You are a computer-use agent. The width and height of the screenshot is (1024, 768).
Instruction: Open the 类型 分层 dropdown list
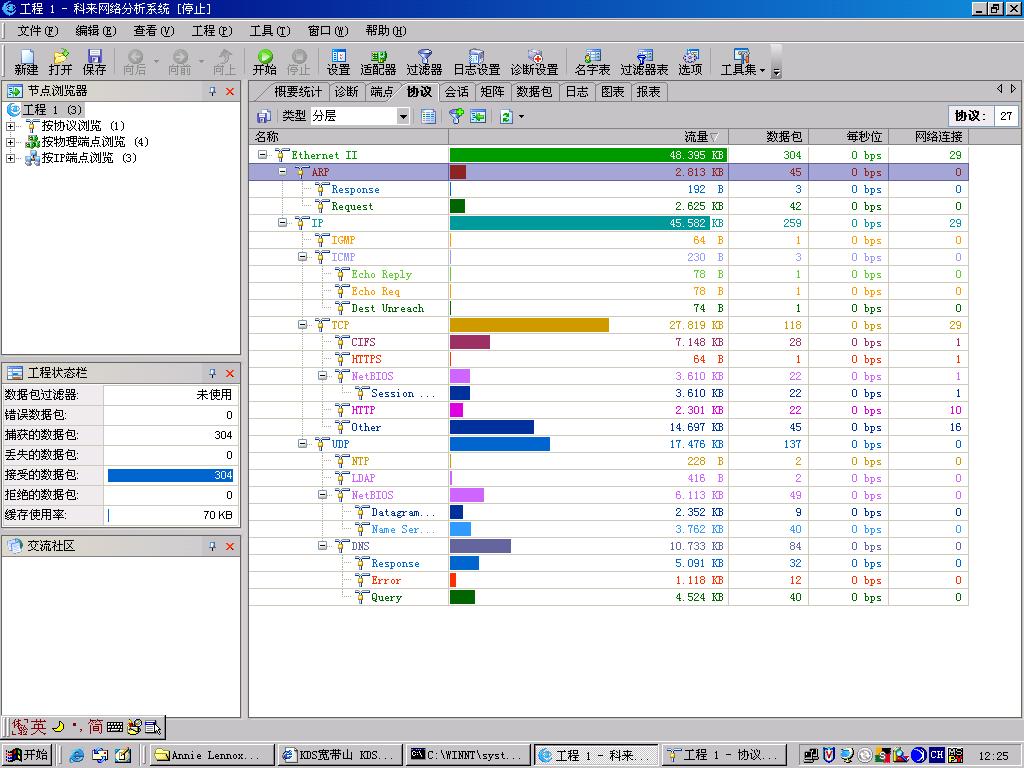click(403, 116)
